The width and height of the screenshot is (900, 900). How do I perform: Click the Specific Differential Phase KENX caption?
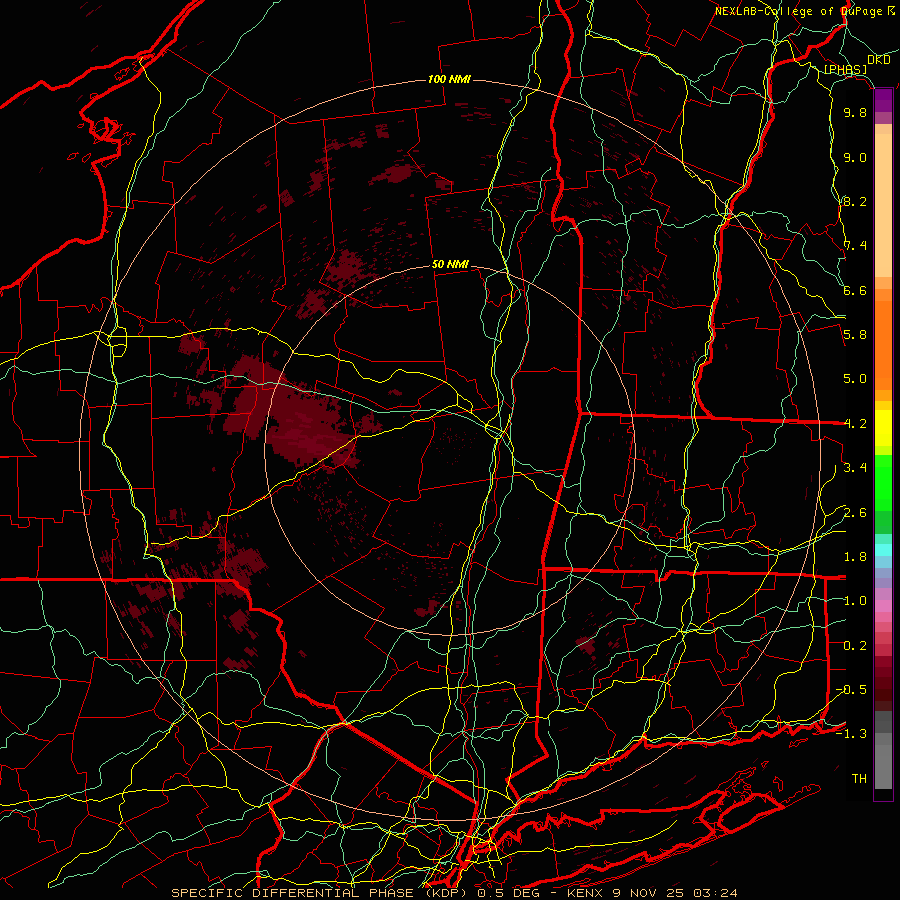coord(454,893)
